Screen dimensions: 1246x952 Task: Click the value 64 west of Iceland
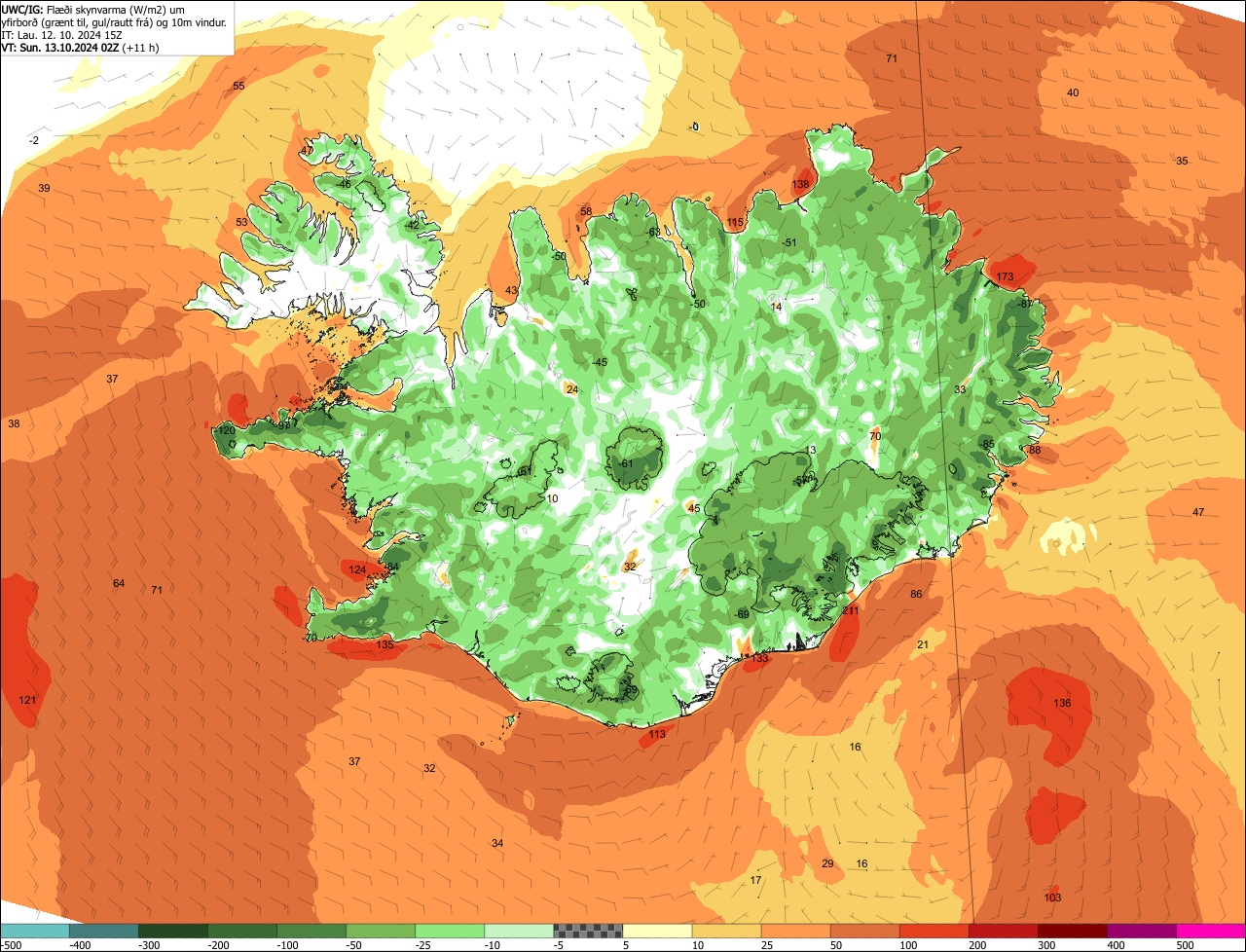[119, 583]
